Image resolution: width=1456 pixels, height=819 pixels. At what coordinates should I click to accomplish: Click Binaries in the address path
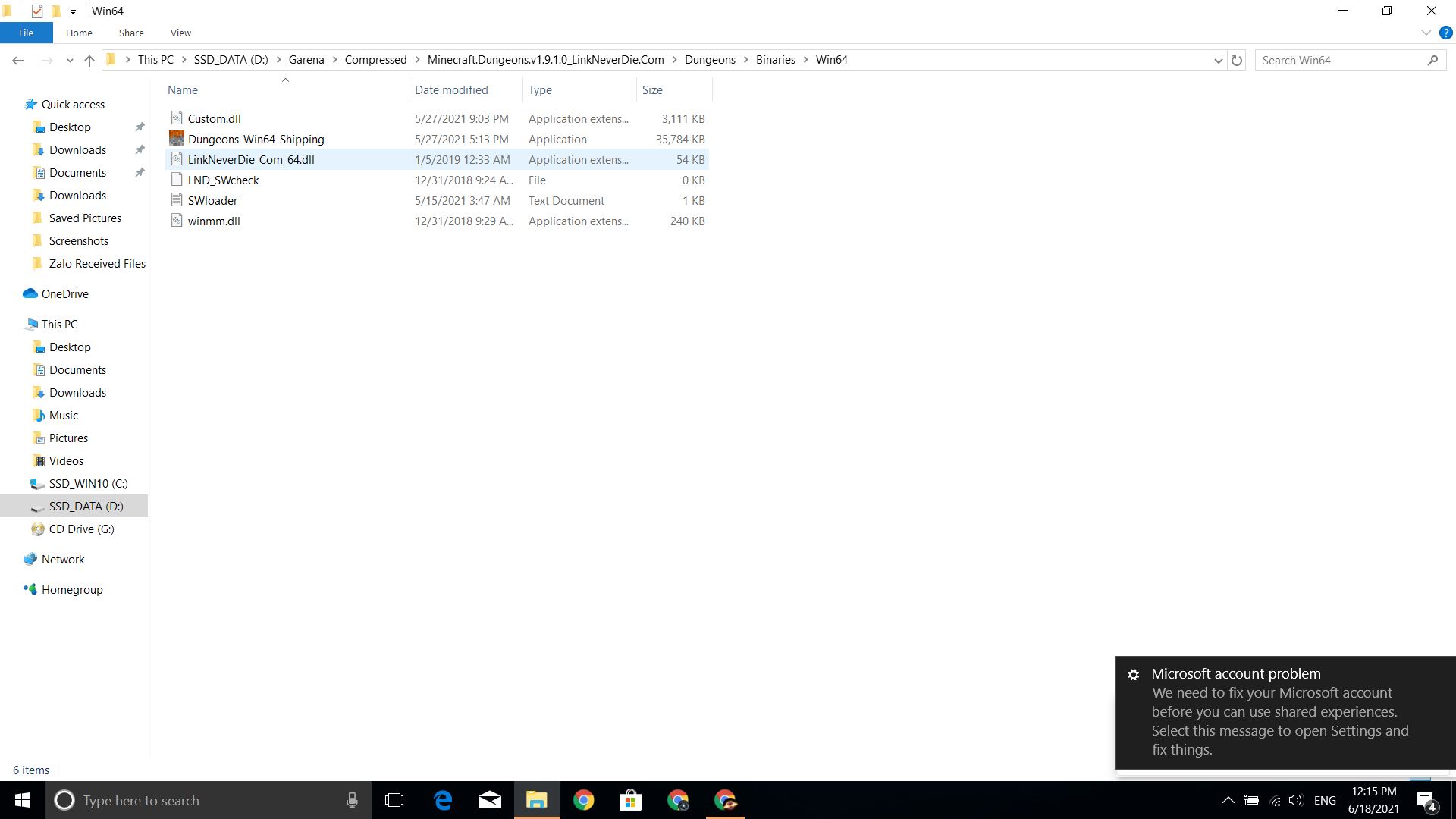pos(775,60)
